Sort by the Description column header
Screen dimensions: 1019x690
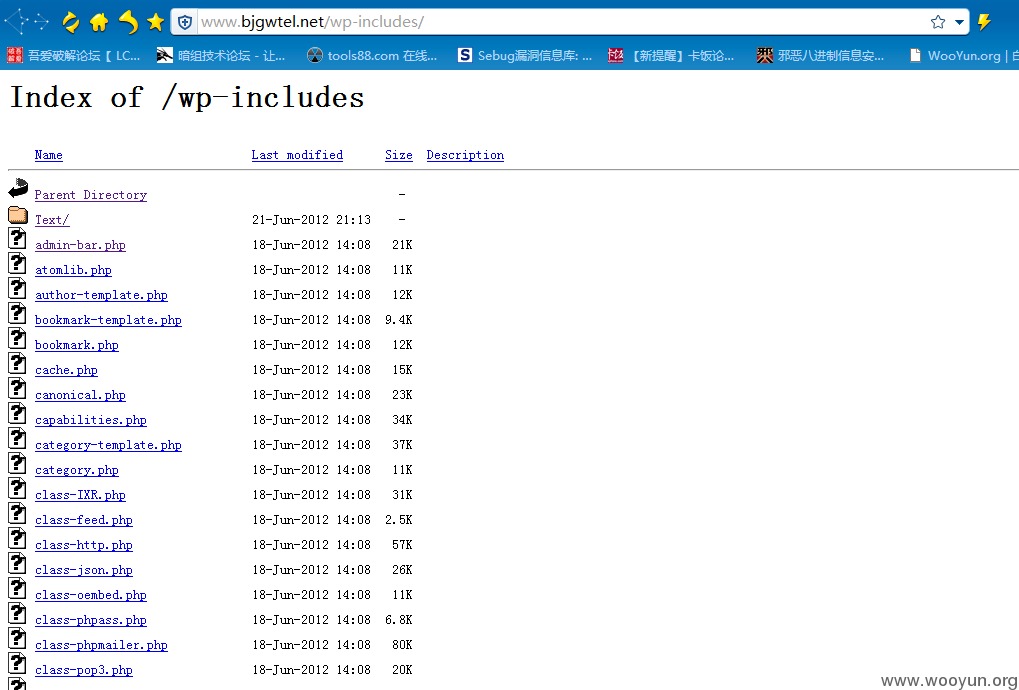click(465, 155)
